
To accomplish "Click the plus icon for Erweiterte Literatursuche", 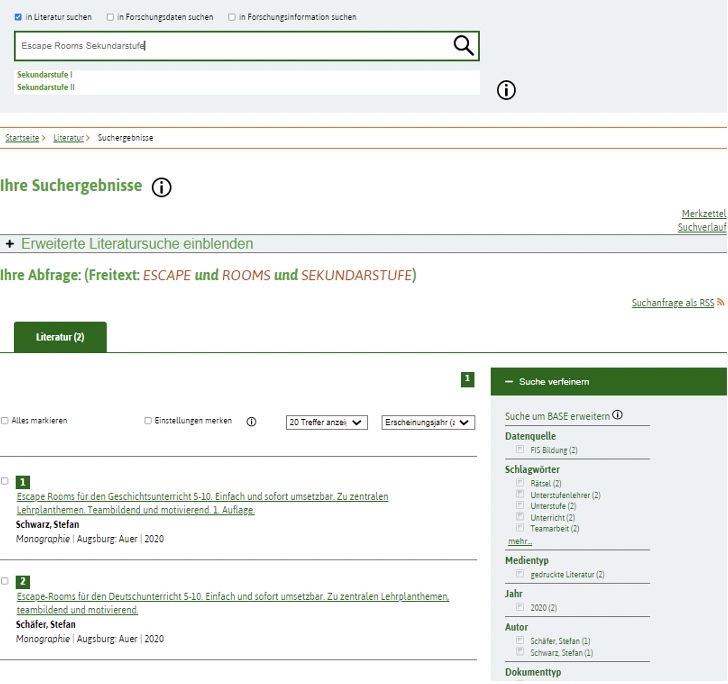I will click(x=10, y=244).
